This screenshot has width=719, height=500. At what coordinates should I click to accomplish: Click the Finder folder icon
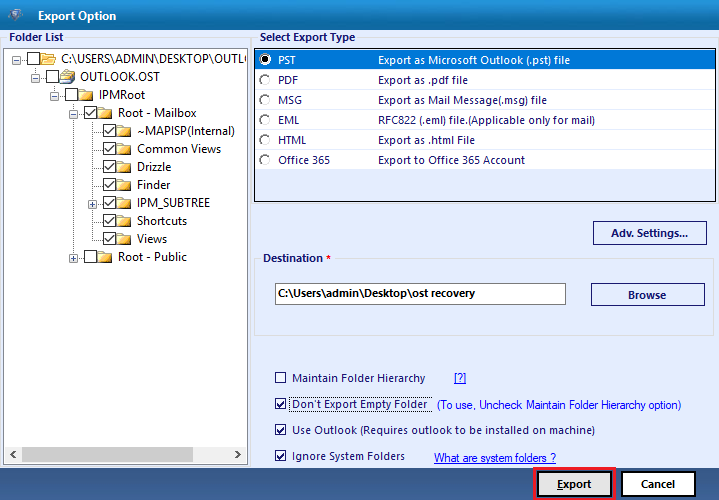[124, 185]
